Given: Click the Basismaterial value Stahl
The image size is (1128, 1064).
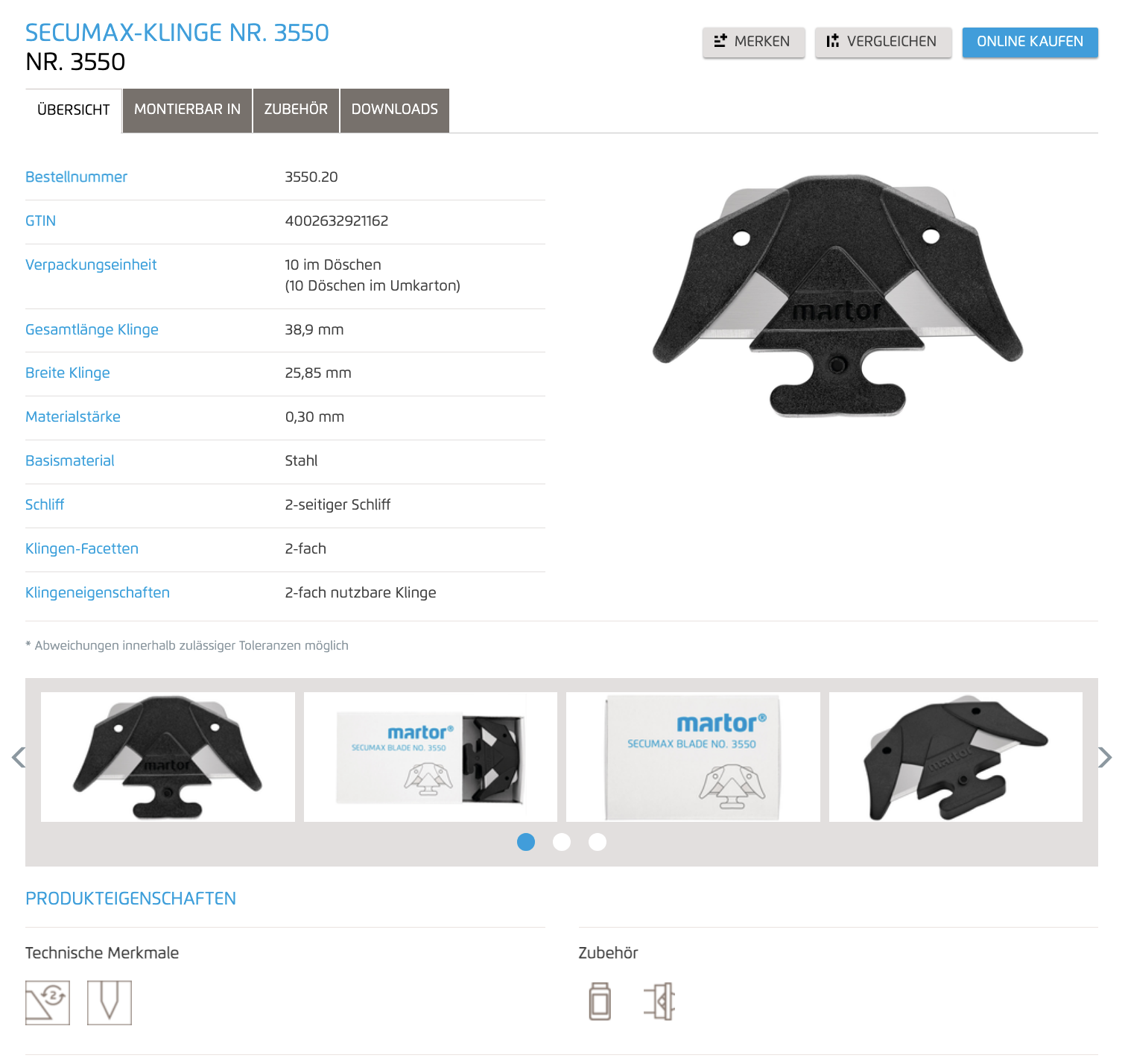Looking at the screenshot, I should point(301,461).
